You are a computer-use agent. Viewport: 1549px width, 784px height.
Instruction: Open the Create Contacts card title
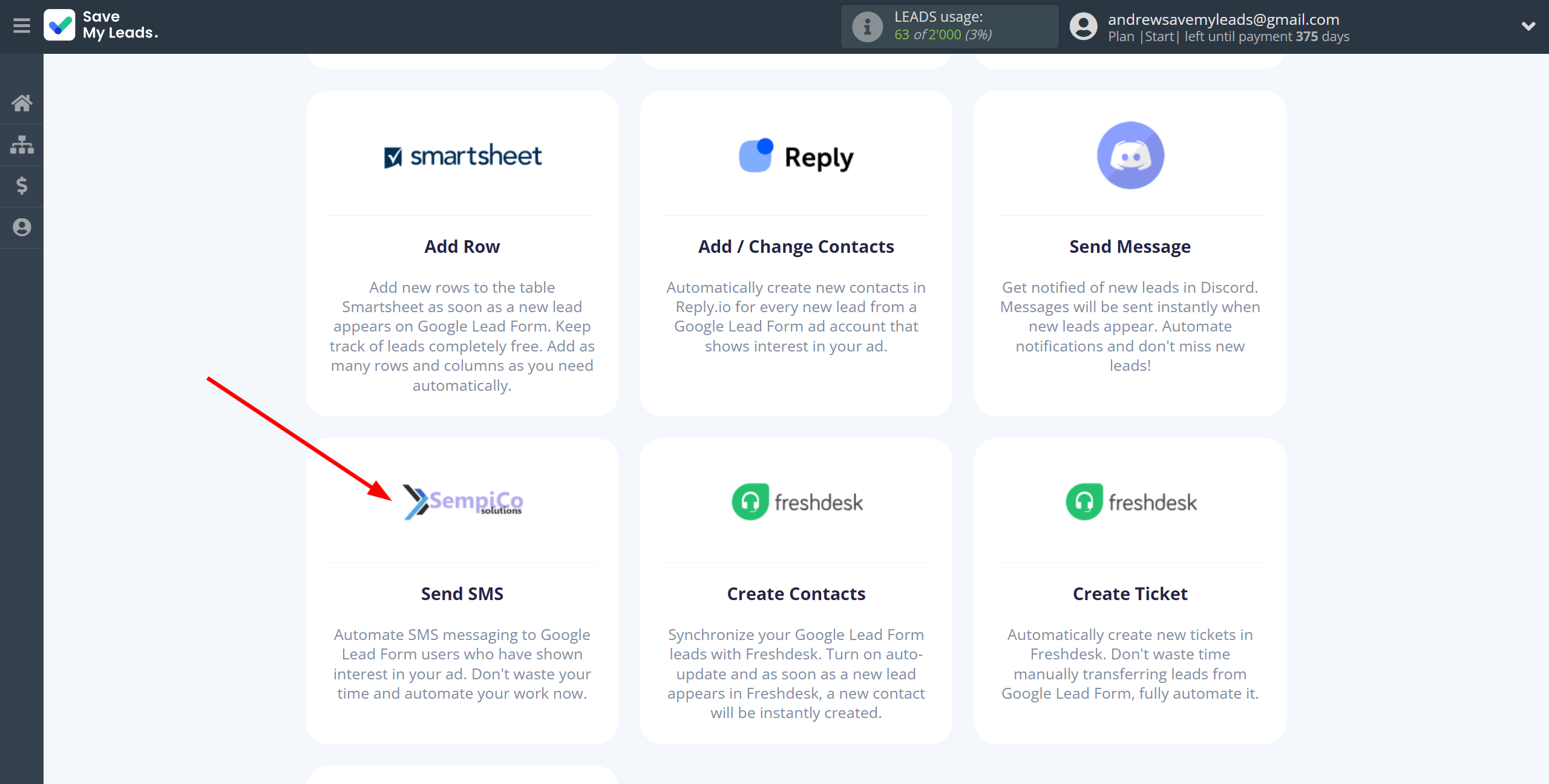796,594
